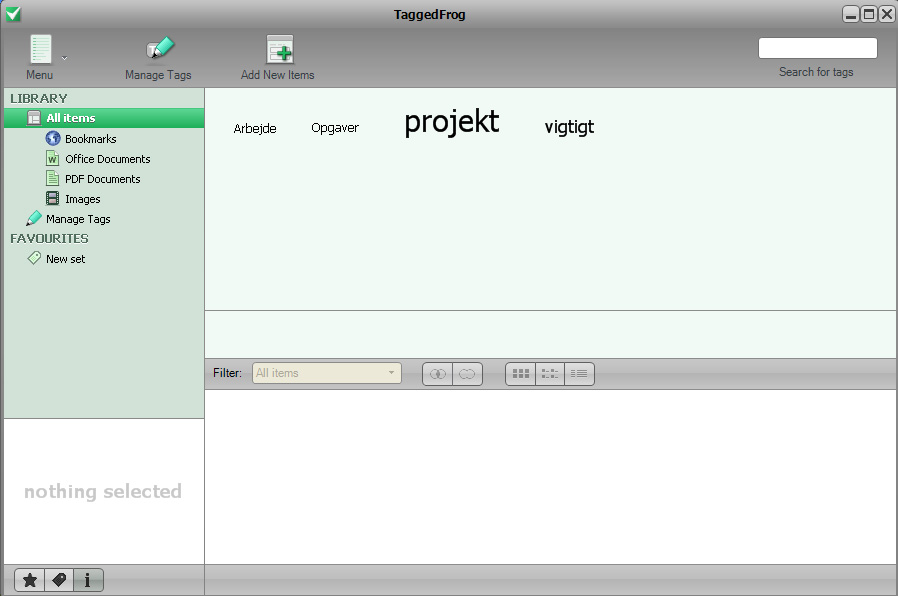This screenshot has height=596, width=898.
Task: Switch to tiles detail view
Action: tap(550, 374)
